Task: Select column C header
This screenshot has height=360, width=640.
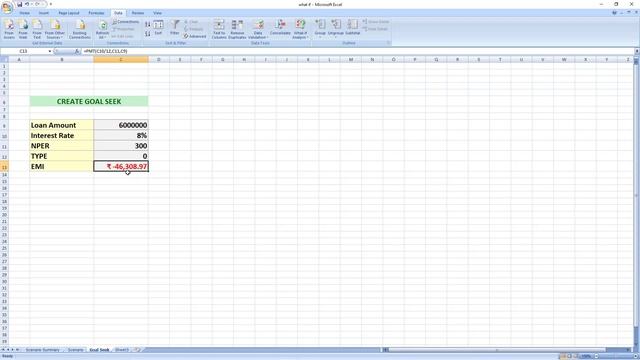Action: click(x=121, y=60)
